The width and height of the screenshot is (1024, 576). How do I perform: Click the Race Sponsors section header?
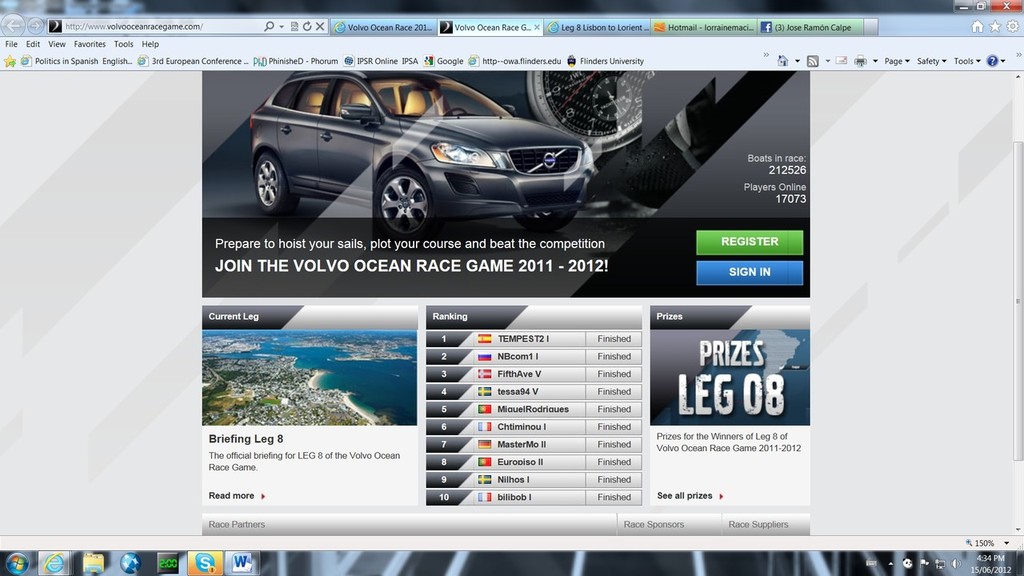[654, 524]
